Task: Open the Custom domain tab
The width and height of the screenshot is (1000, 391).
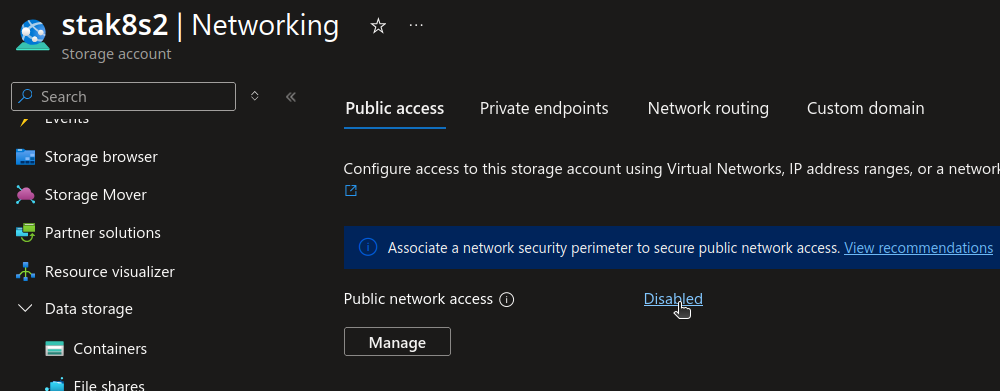Action: pyautogui.click(x=865, y=108)
